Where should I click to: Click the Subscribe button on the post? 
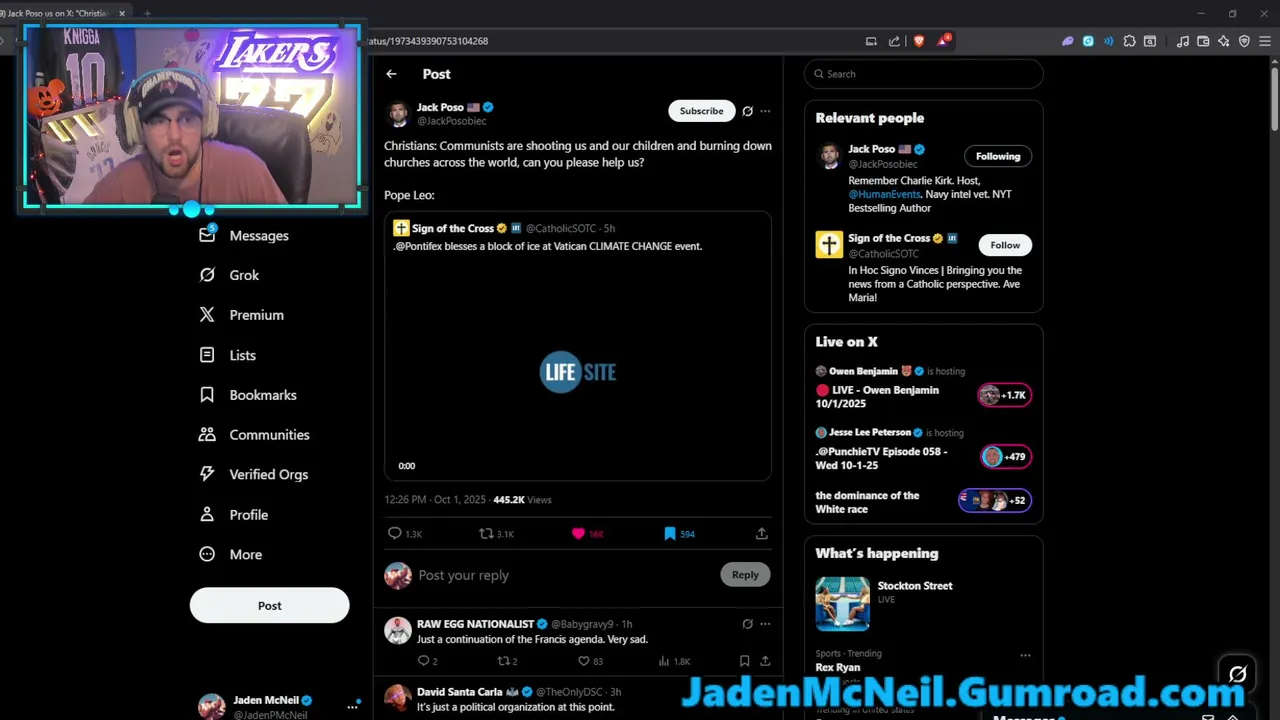(x=701, y=111)
